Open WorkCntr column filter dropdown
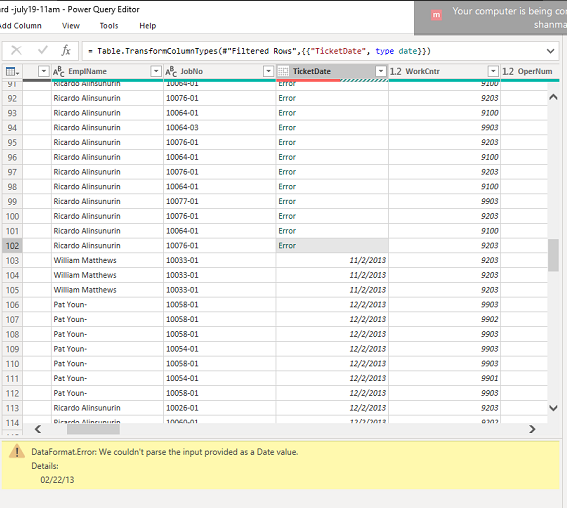 click(493, 71)
